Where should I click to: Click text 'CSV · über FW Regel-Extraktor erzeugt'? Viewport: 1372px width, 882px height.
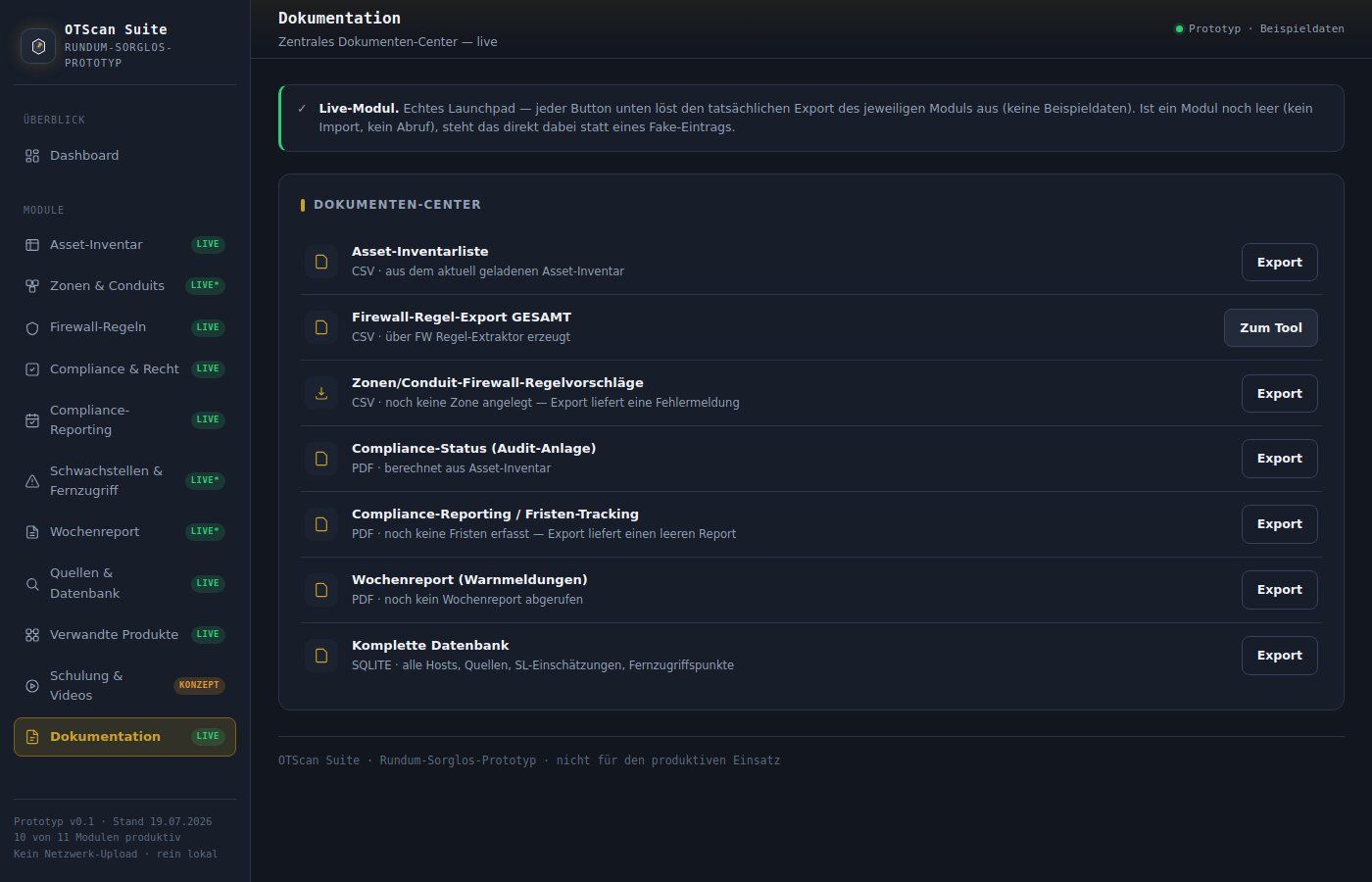(461, 337)
